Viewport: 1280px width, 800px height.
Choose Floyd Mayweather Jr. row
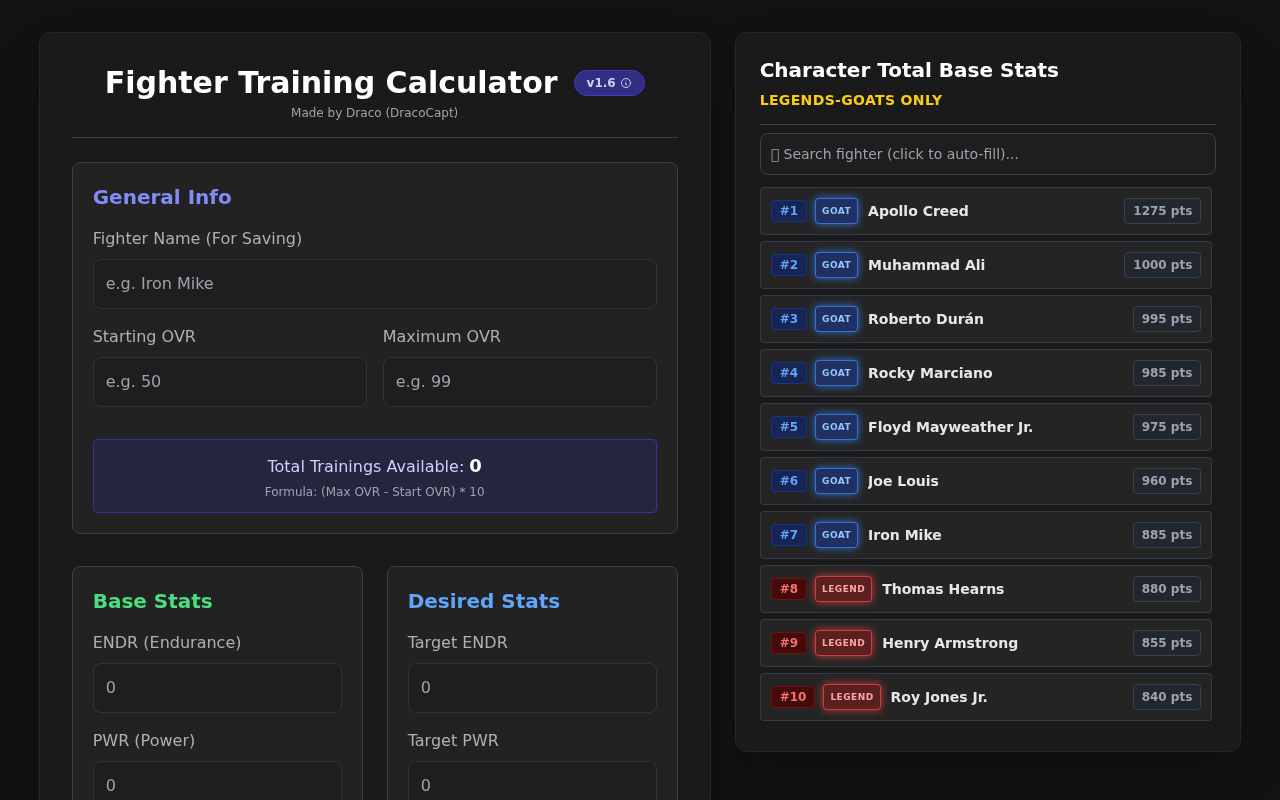click(x=986, y=427)
